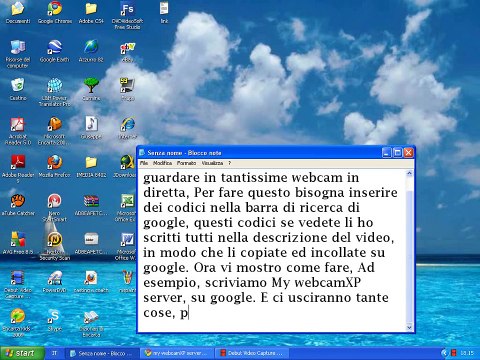Click the Notepad scrollbar down arrow
This screenshot has height=360, width=480.
pos(409,328)
